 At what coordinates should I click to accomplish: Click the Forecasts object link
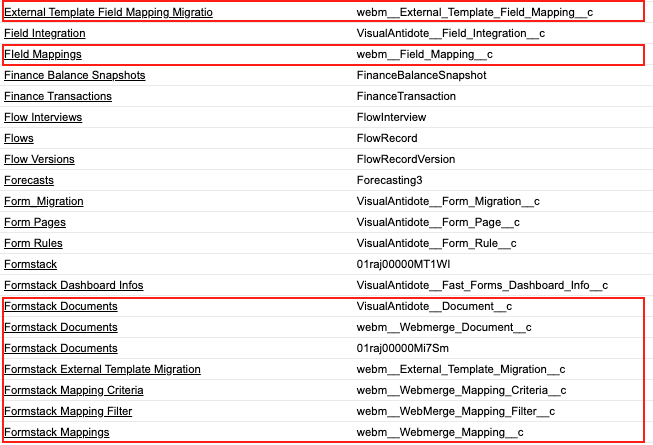tap(29, 180)
